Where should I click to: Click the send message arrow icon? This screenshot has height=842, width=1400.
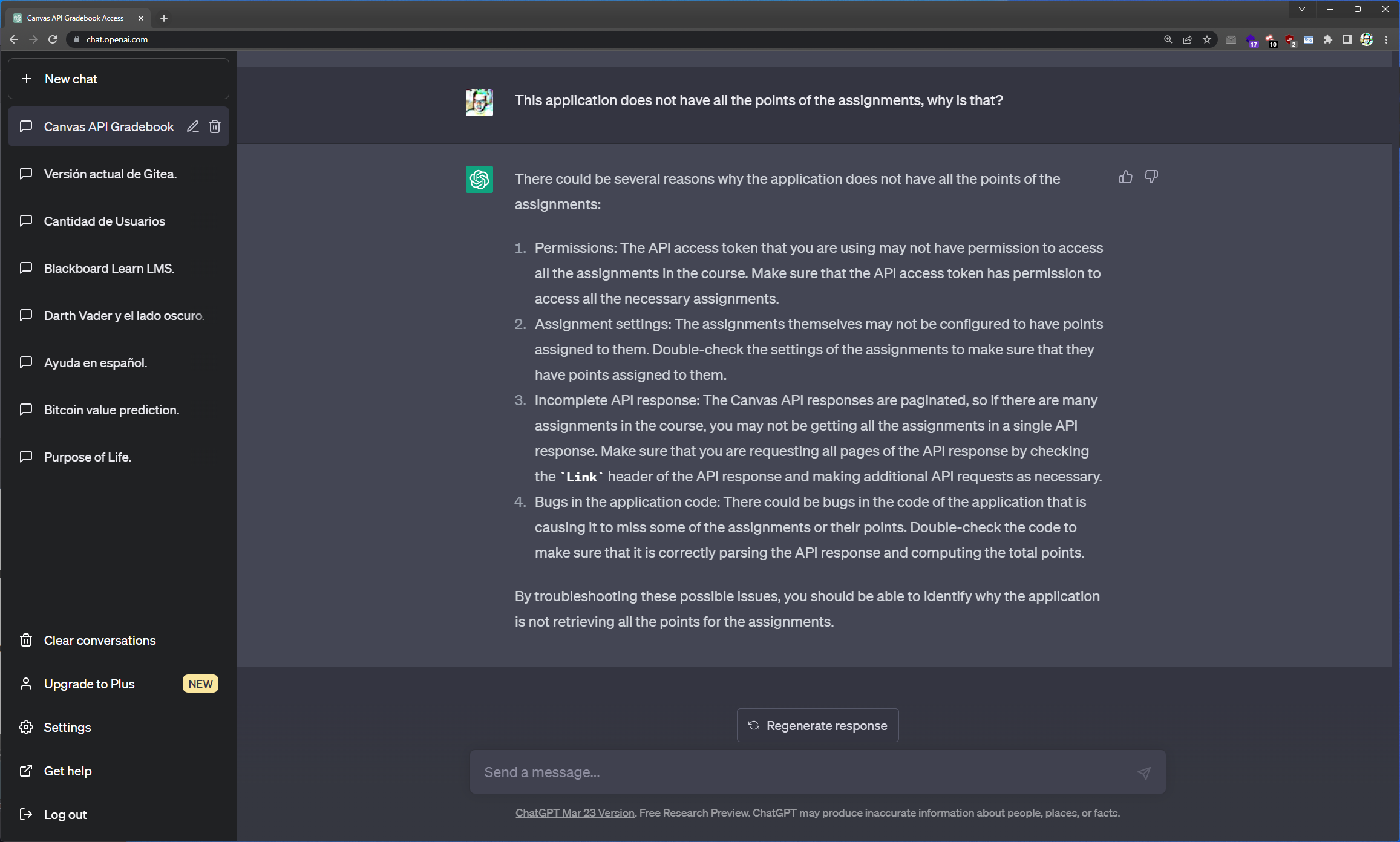click(1143, 772)
